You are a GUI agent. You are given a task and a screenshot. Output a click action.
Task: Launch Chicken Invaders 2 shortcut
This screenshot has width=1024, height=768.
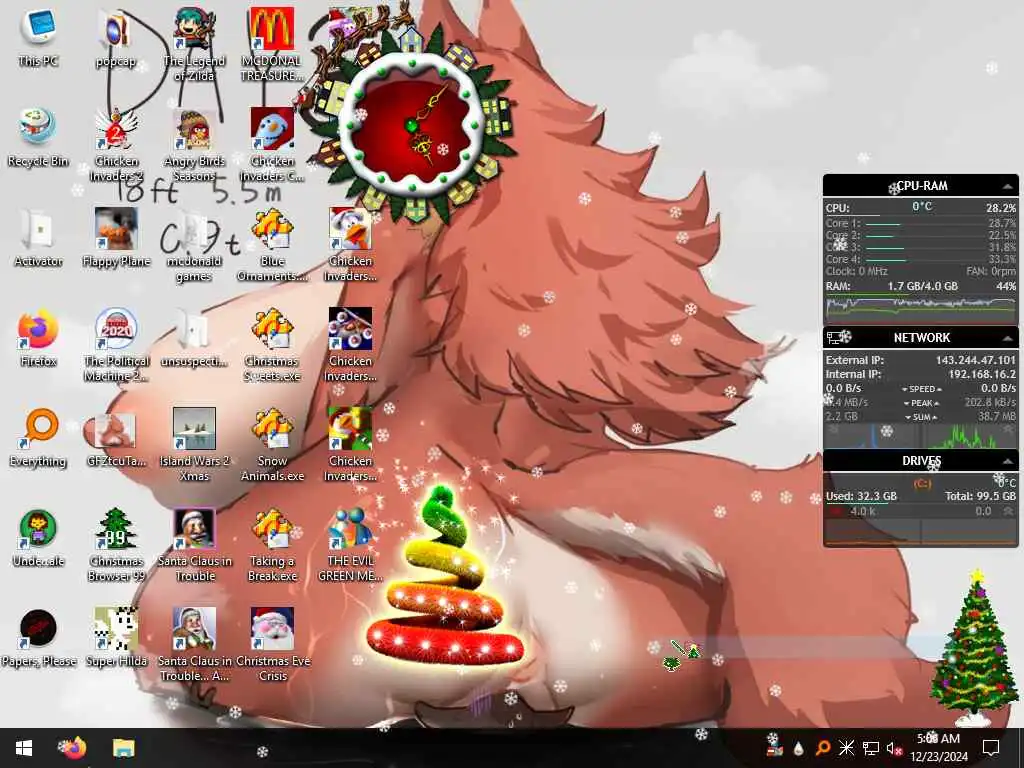tap(116, 145)
